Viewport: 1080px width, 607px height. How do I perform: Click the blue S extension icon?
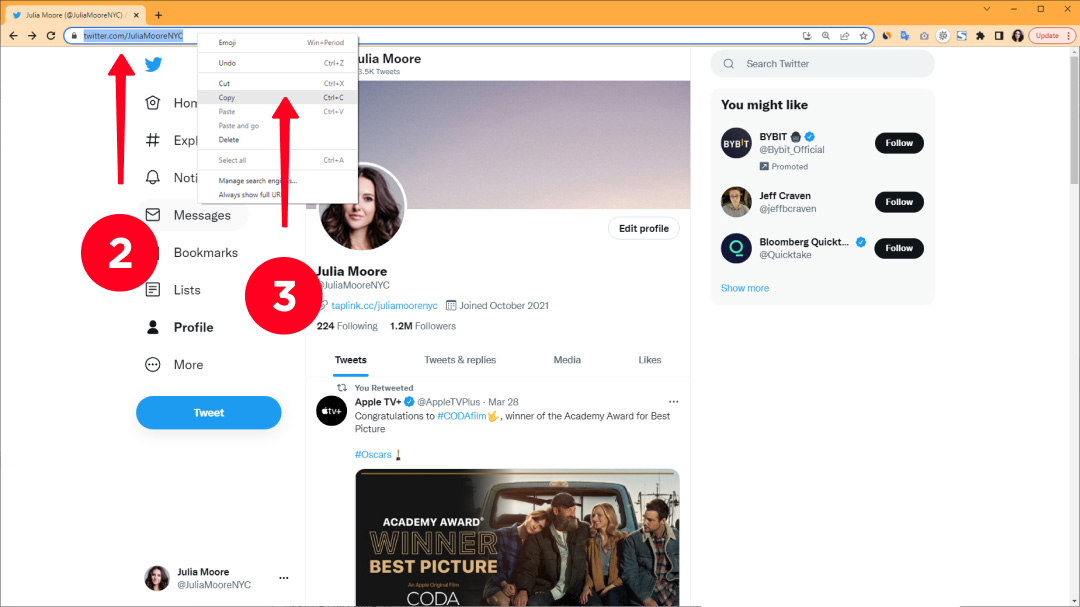click(x=962, y=36)
